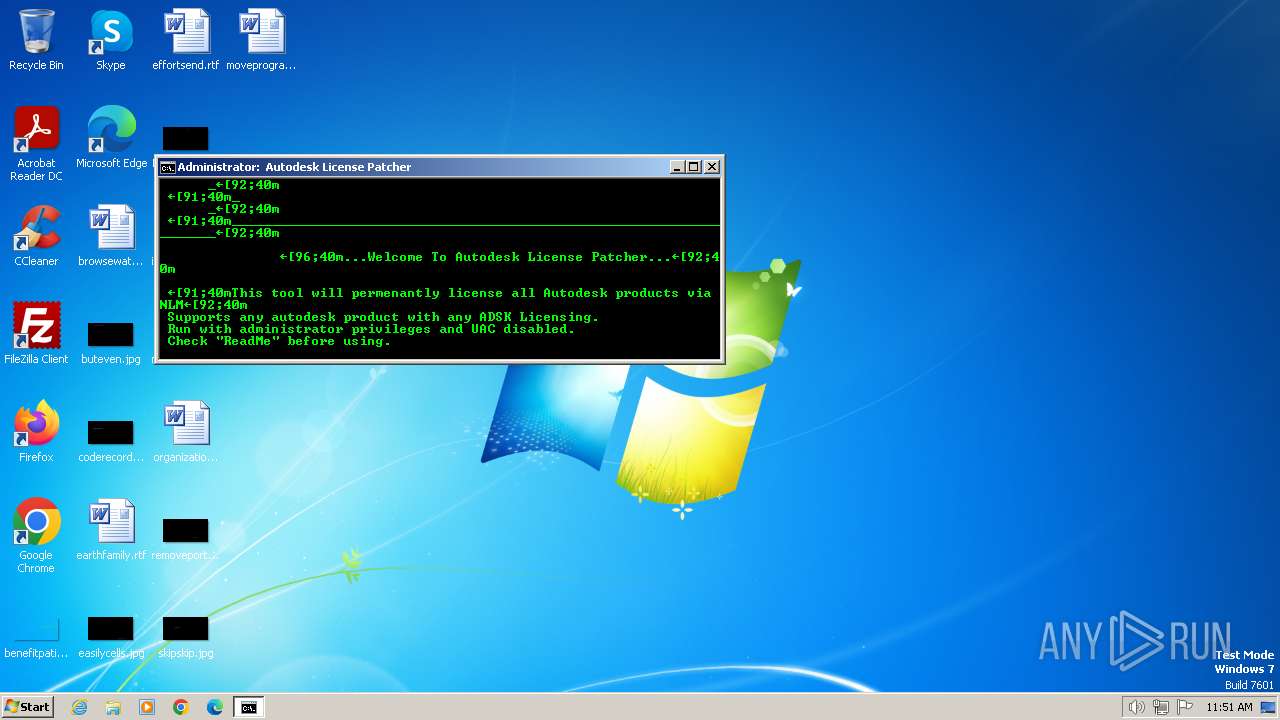Select the black file icon beside Microsoft Edge
1280x720 pixels.
coord(186,139)
